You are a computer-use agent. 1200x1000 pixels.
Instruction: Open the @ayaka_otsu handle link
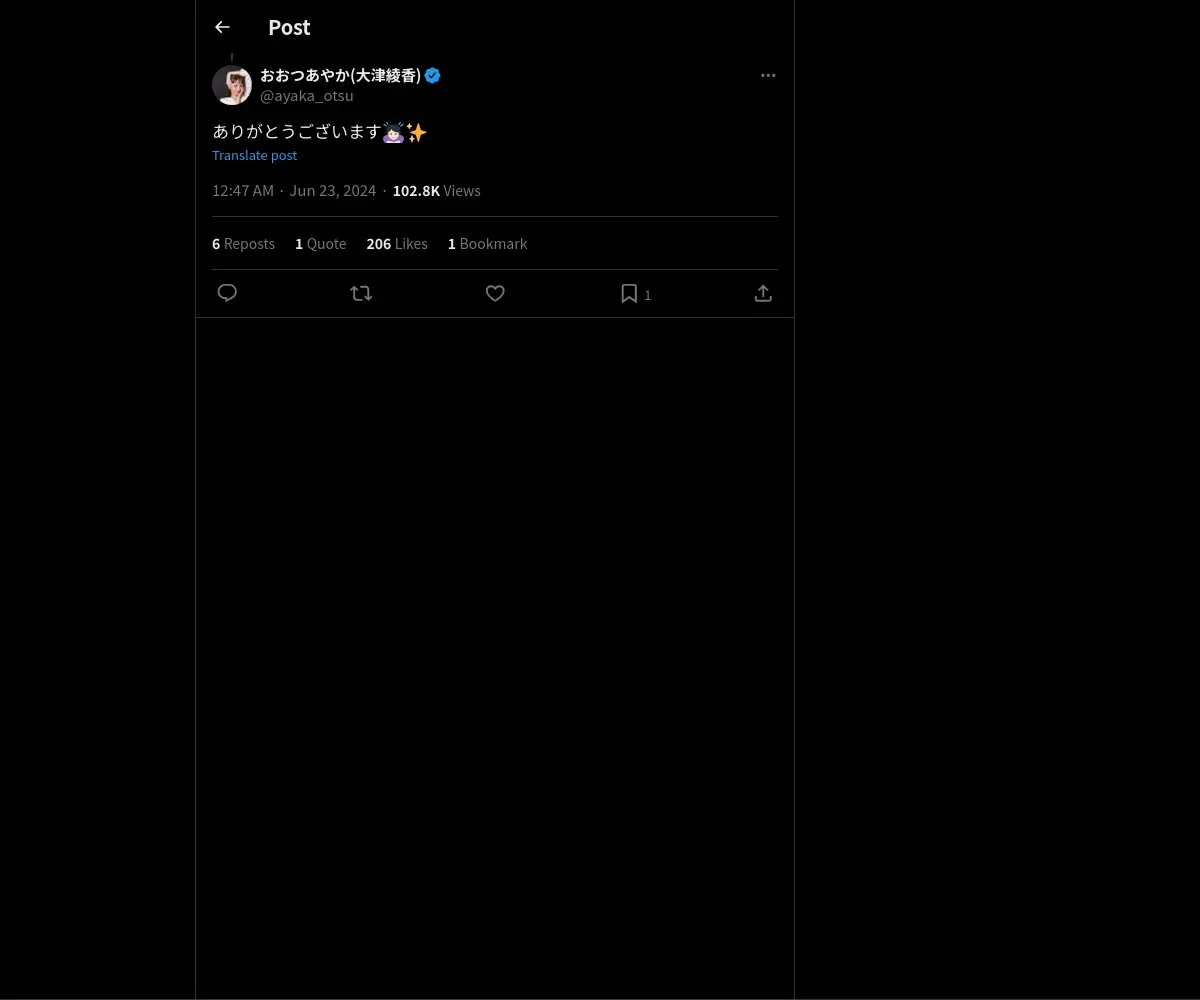click(x=307, y=96)
